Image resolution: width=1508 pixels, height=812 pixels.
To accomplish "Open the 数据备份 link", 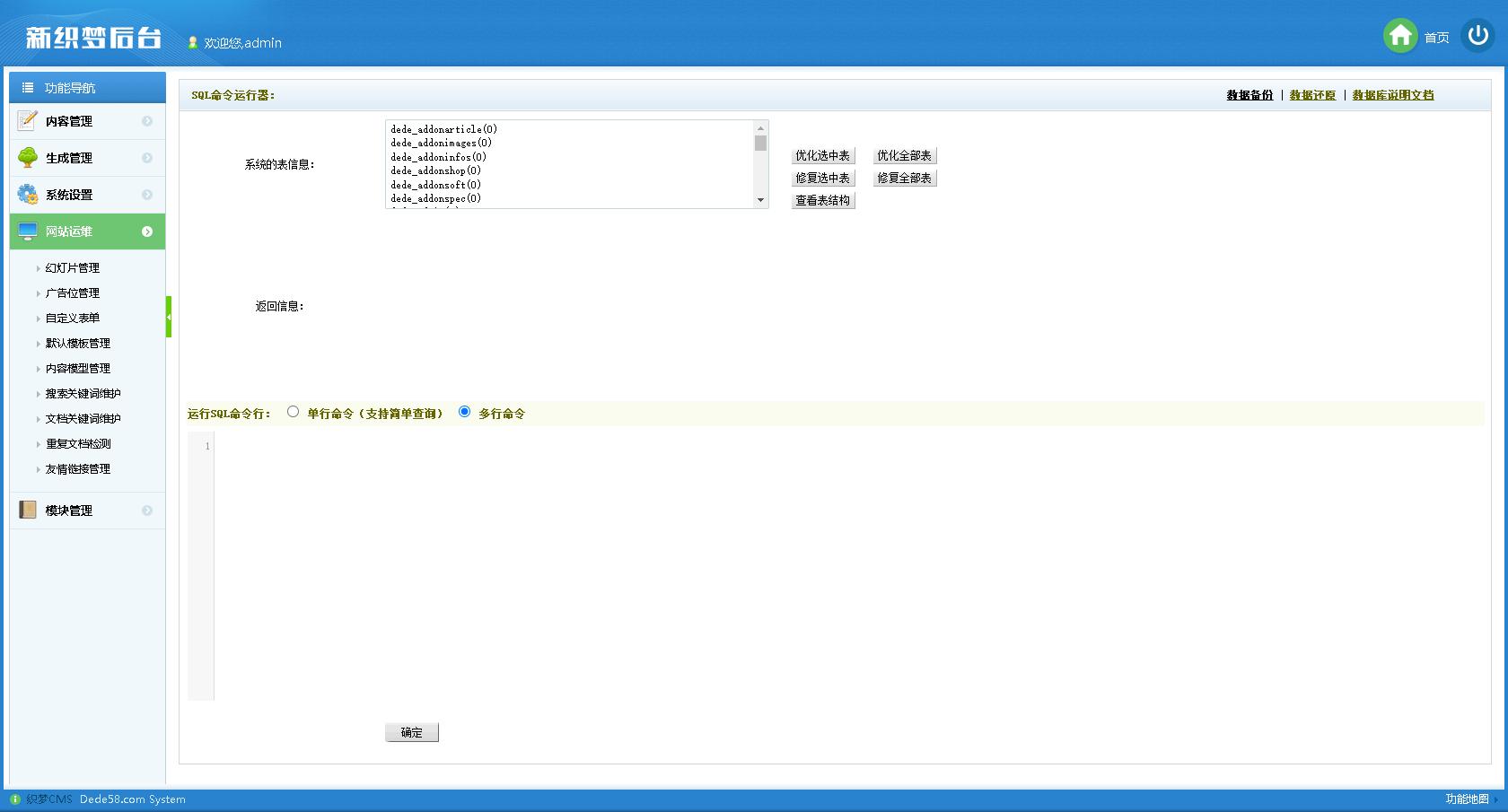I will coord(1249,94).
